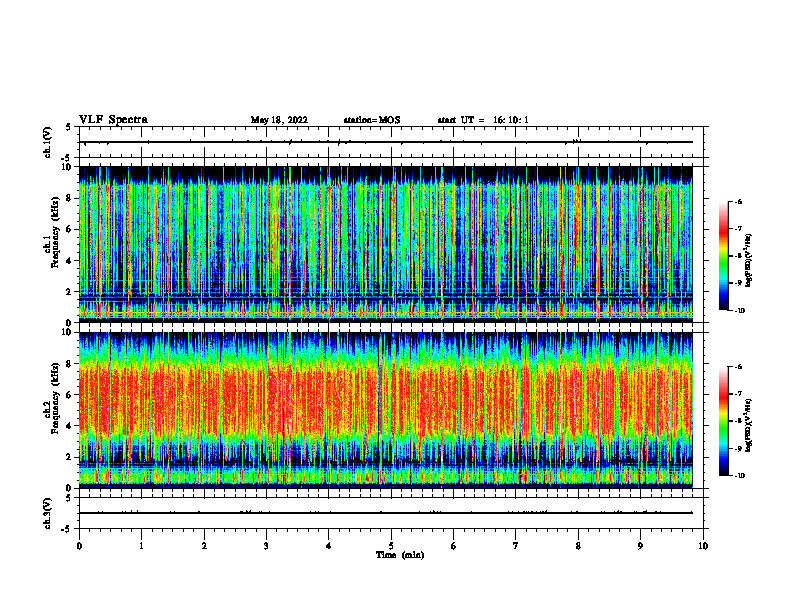Click the ch.3 voltage waveform trace panel
Viewport: 792px width, 612px height.
point(391,513)
